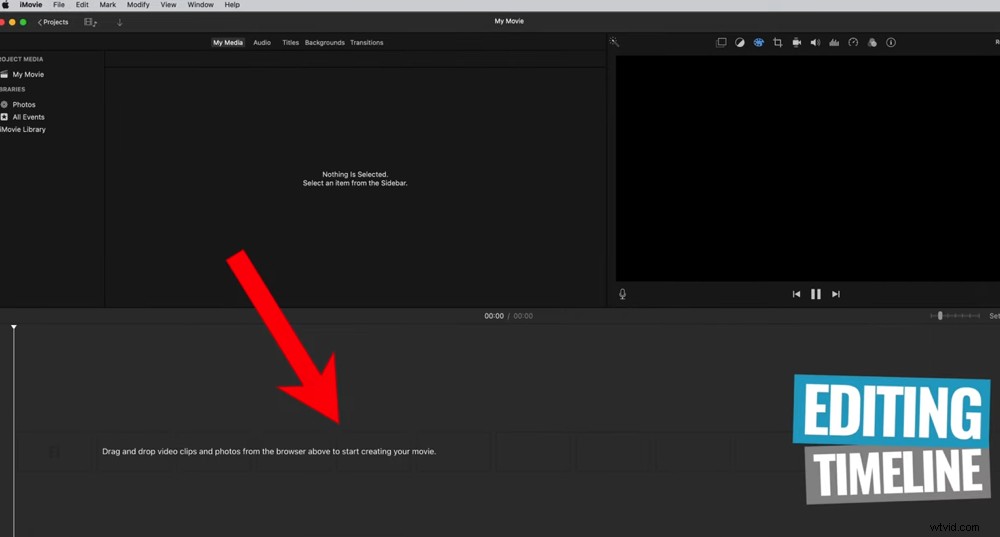Screen dimensions: 1000x537
Task: Open the Modify menu
Action: [x=138, y=4]
